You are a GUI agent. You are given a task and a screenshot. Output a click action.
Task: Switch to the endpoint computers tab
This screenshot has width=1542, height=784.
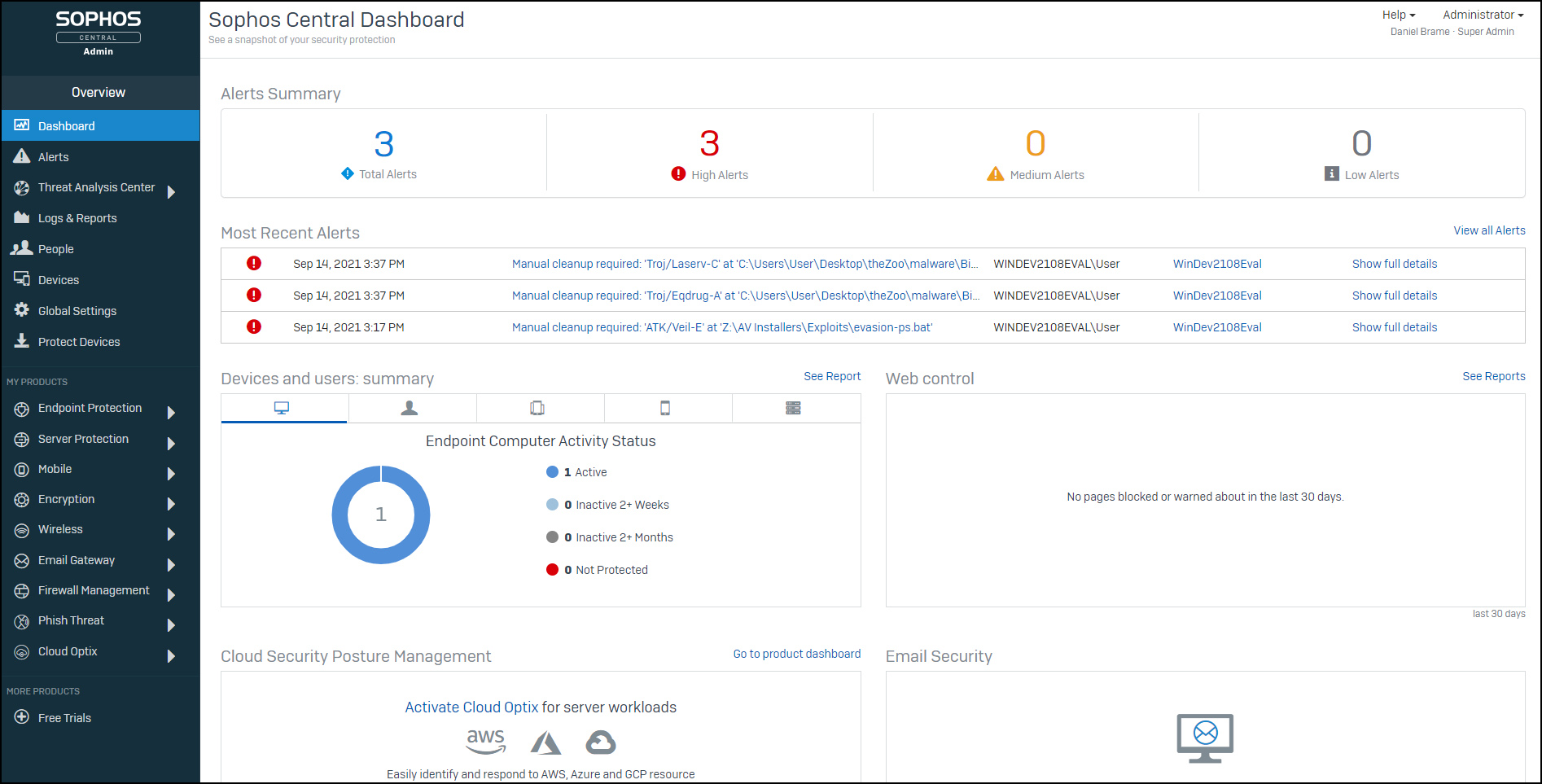point(282,408)
